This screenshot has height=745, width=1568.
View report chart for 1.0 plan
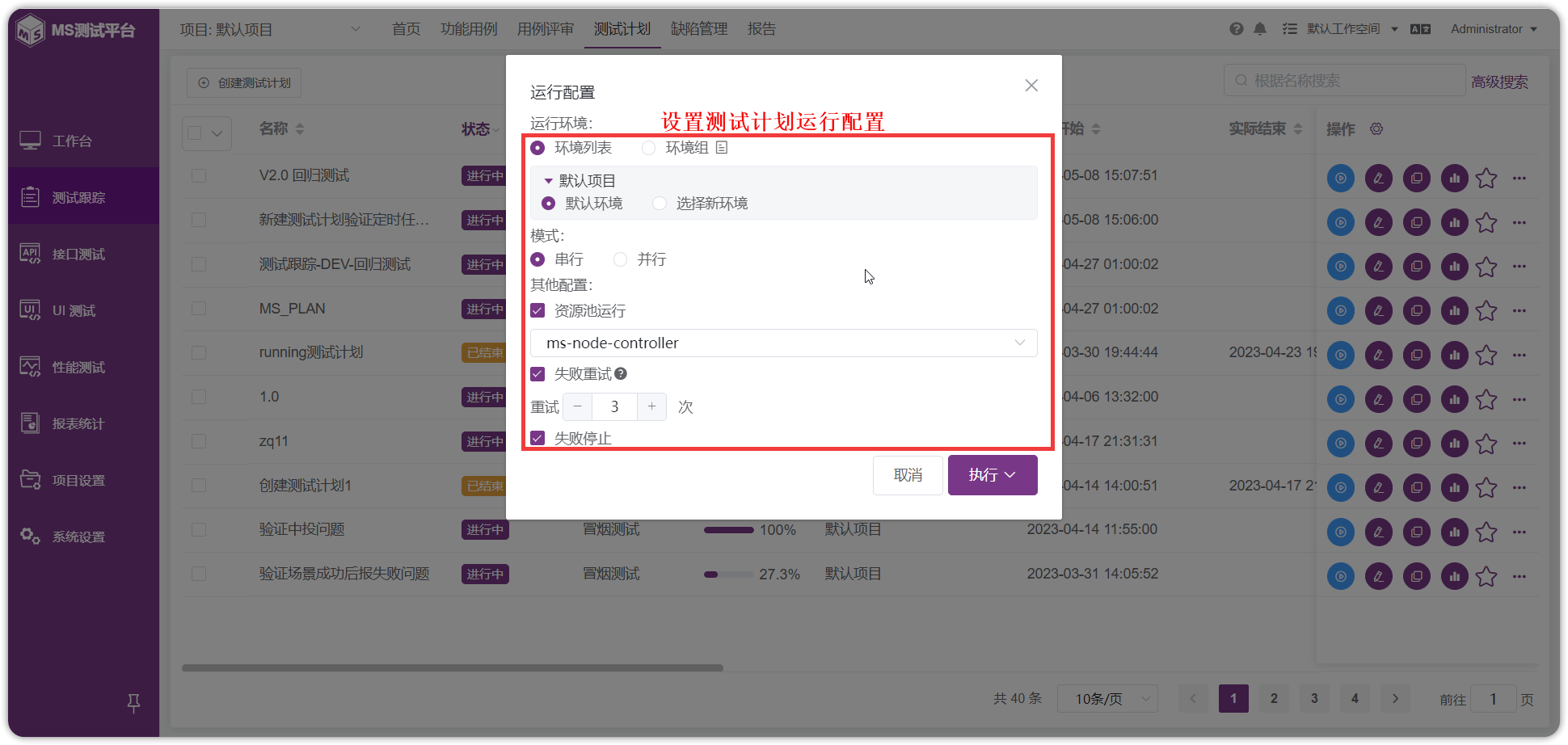pos(1455,399)
